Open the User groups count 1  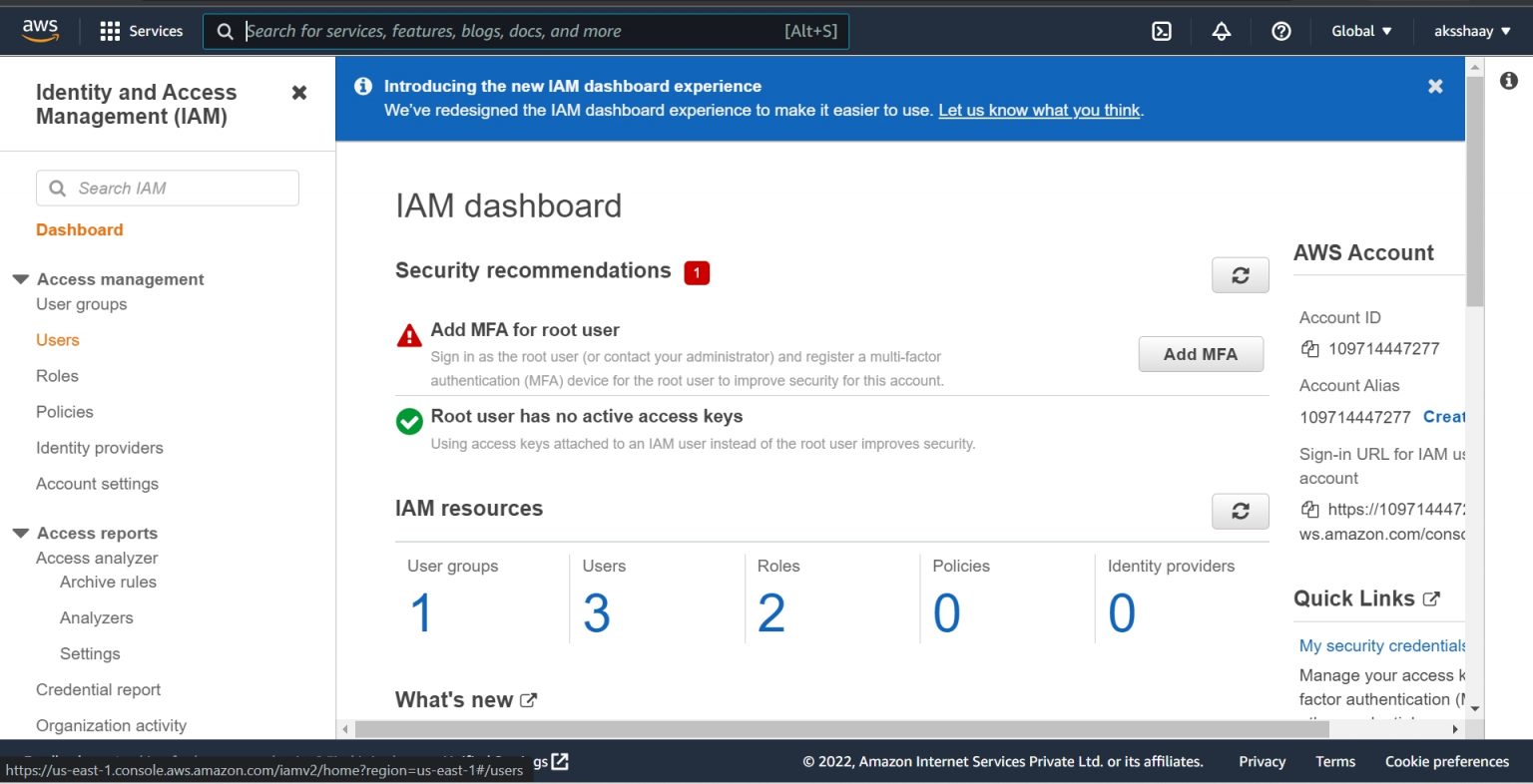[421, 612]
